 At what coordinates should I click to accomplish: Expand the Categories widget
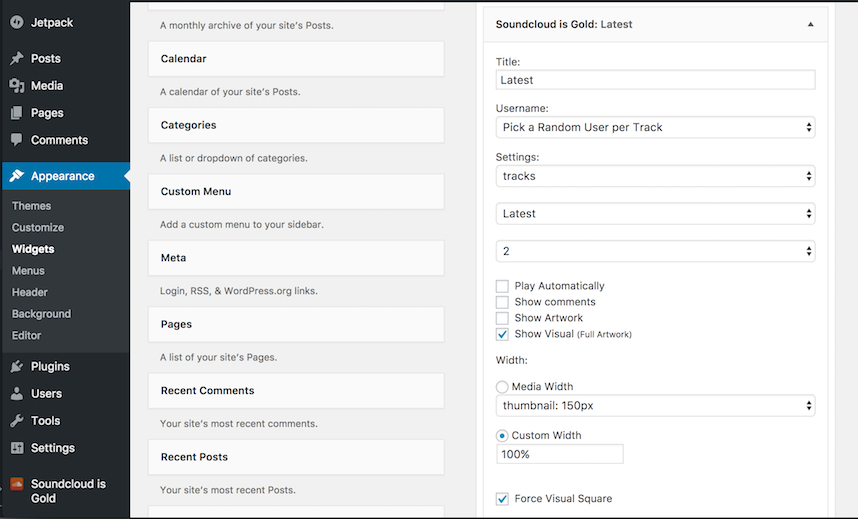tap(296, 125)
